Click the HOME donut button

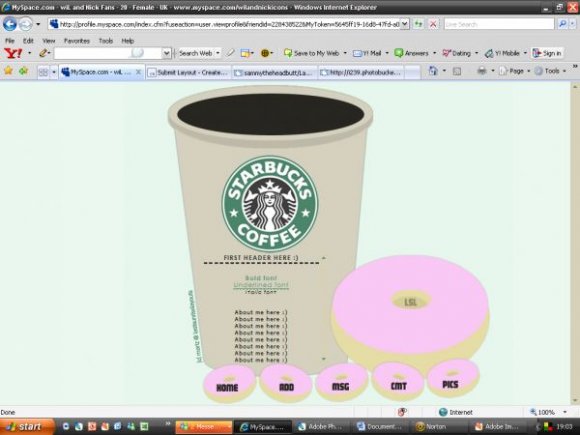pos(229,383)
